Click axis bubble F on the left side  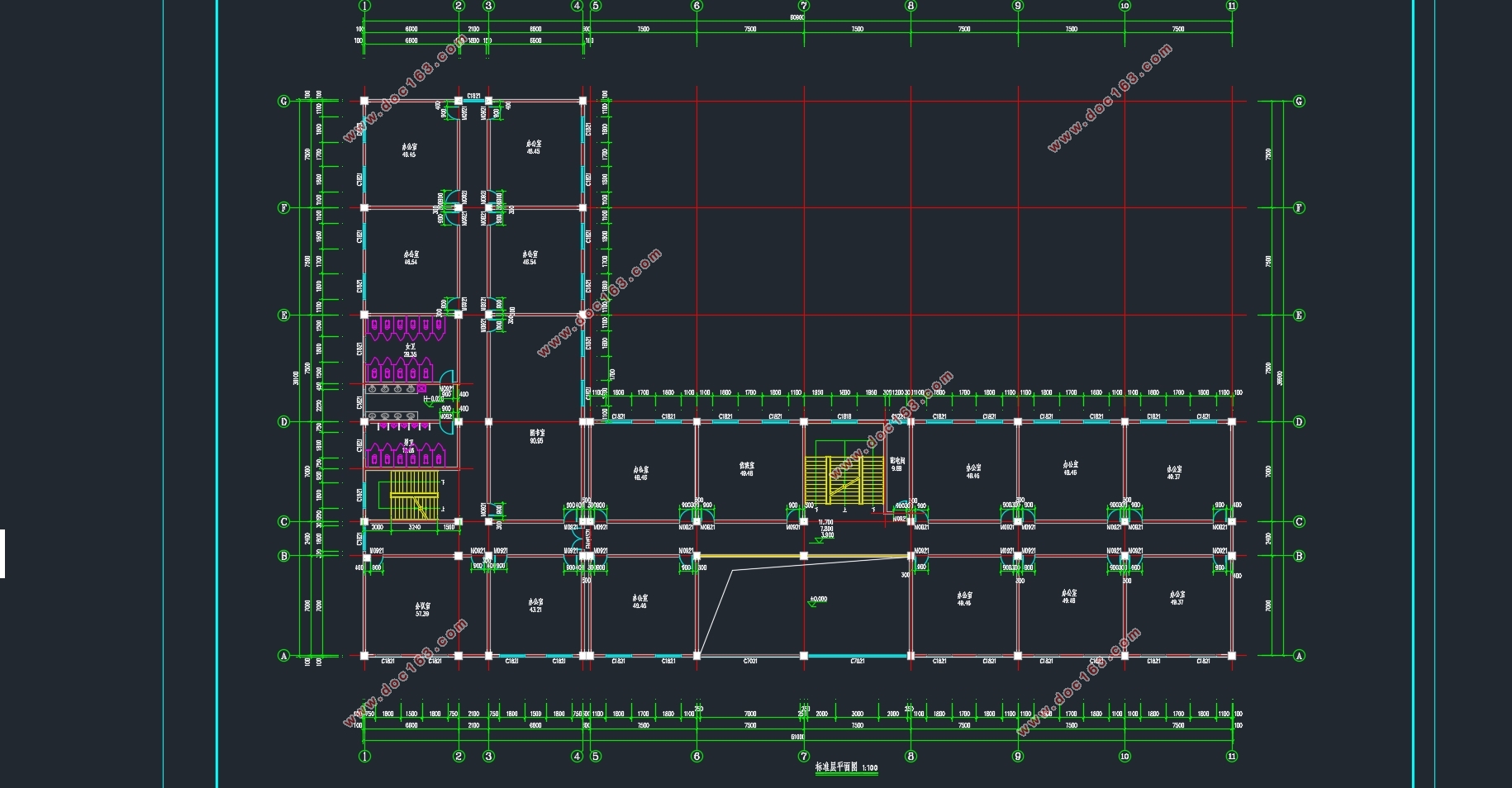click(x=284, y=208)
